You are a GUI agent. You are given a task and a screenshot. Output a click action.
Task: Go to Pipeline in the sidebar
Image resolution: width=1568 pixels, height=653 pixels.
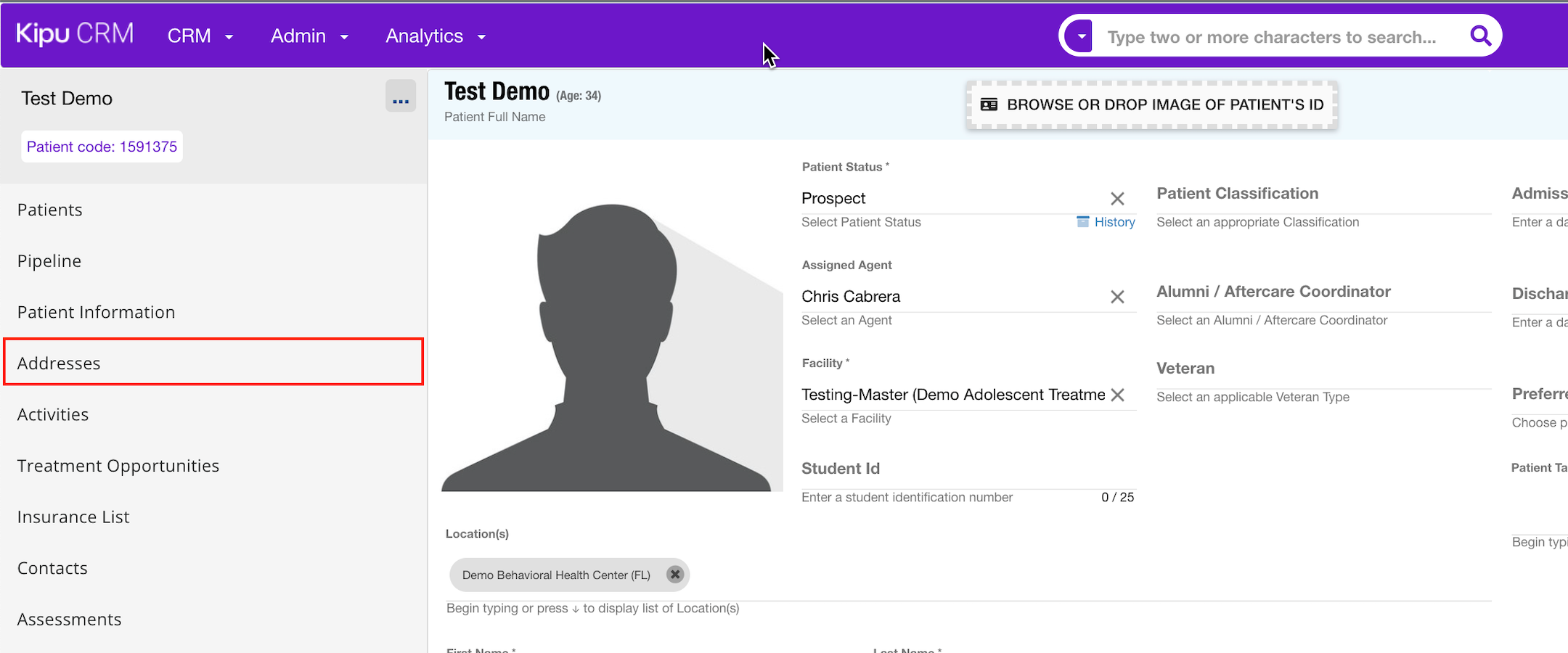pos(213,261)
